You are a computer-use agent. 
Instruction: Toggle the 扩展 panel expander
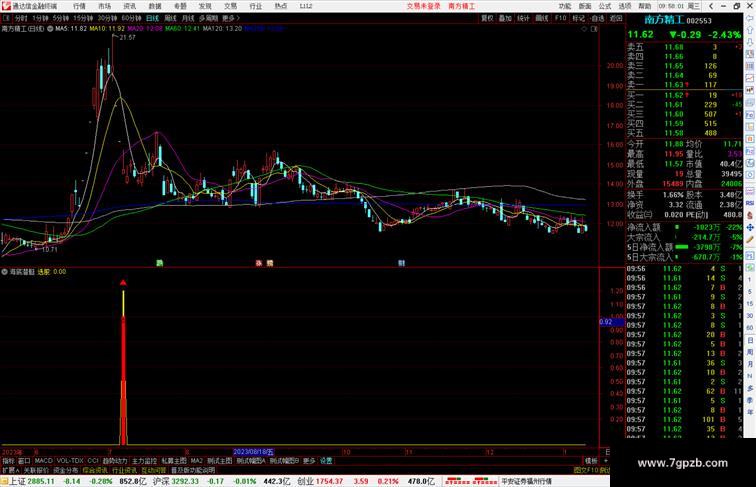[10, 470]
